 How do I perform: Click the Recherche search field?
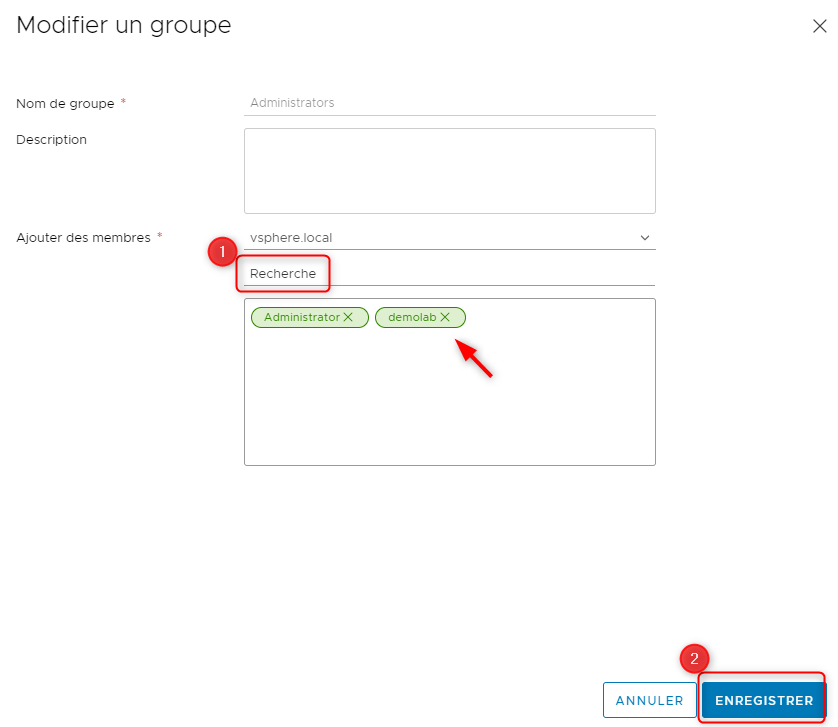tap(449, 274)
